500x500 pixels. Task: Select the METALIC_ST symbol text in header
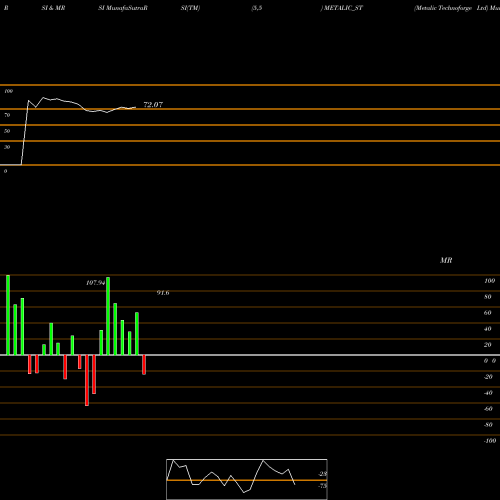click(343, 8)
